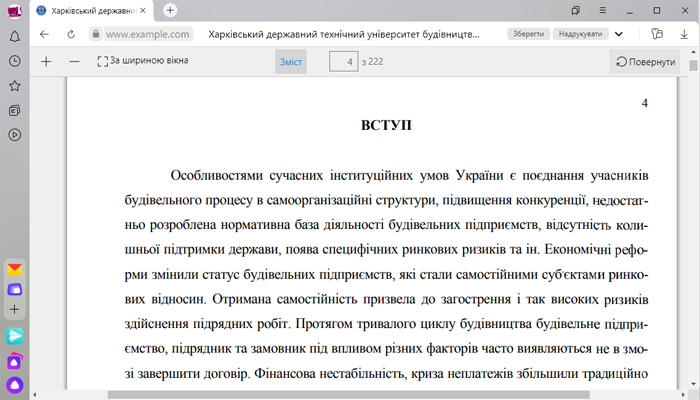Open the purple disk app in sidebar
Viewport: 700px width, 400px height.
(x=15, y=289)
